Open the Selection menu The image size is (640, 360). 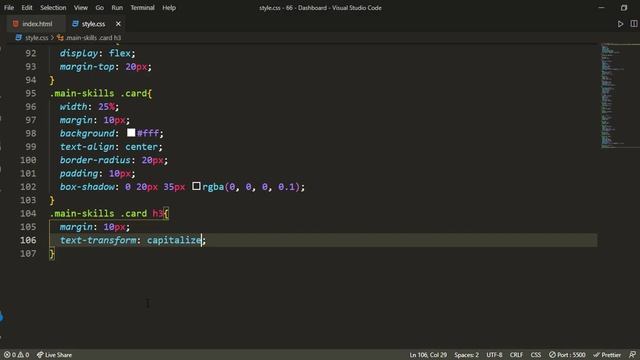(x=53, y=8)
